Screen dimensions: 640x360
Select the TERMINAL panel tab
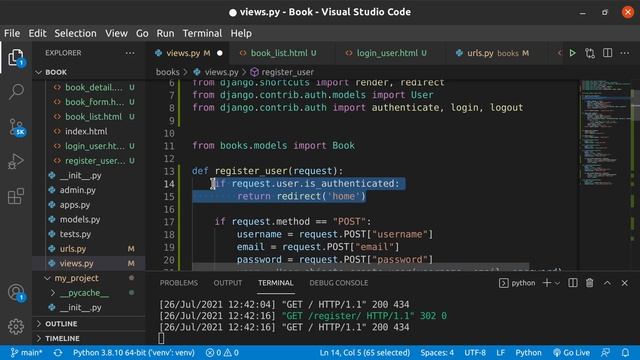[x=276, y=283]
